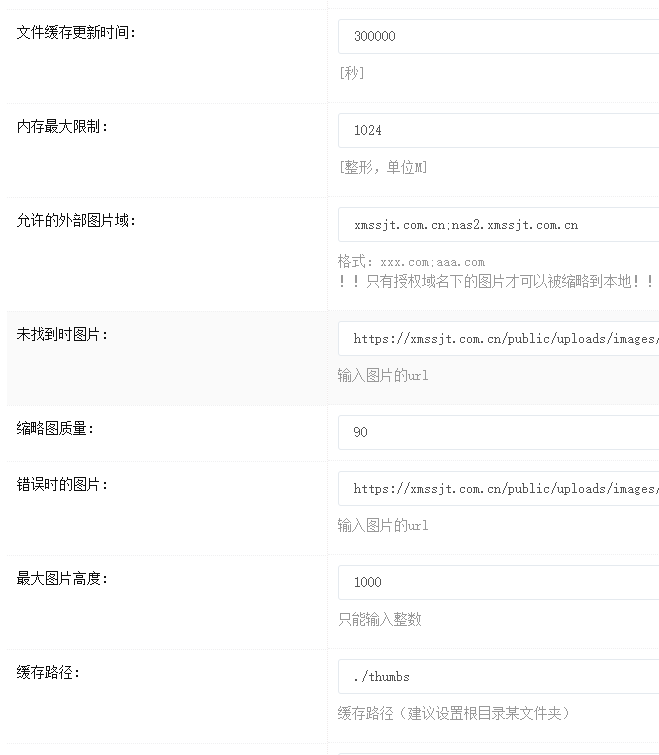659x755 pixels.
Task: Click the 错误时的图片 label
Action: tap(62, 485)
